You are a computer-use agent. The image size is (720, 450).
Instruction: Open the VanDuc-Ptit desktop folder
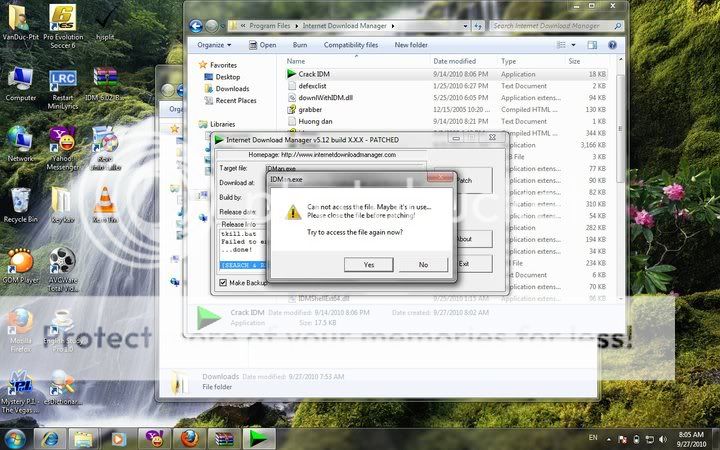(20, 23)
